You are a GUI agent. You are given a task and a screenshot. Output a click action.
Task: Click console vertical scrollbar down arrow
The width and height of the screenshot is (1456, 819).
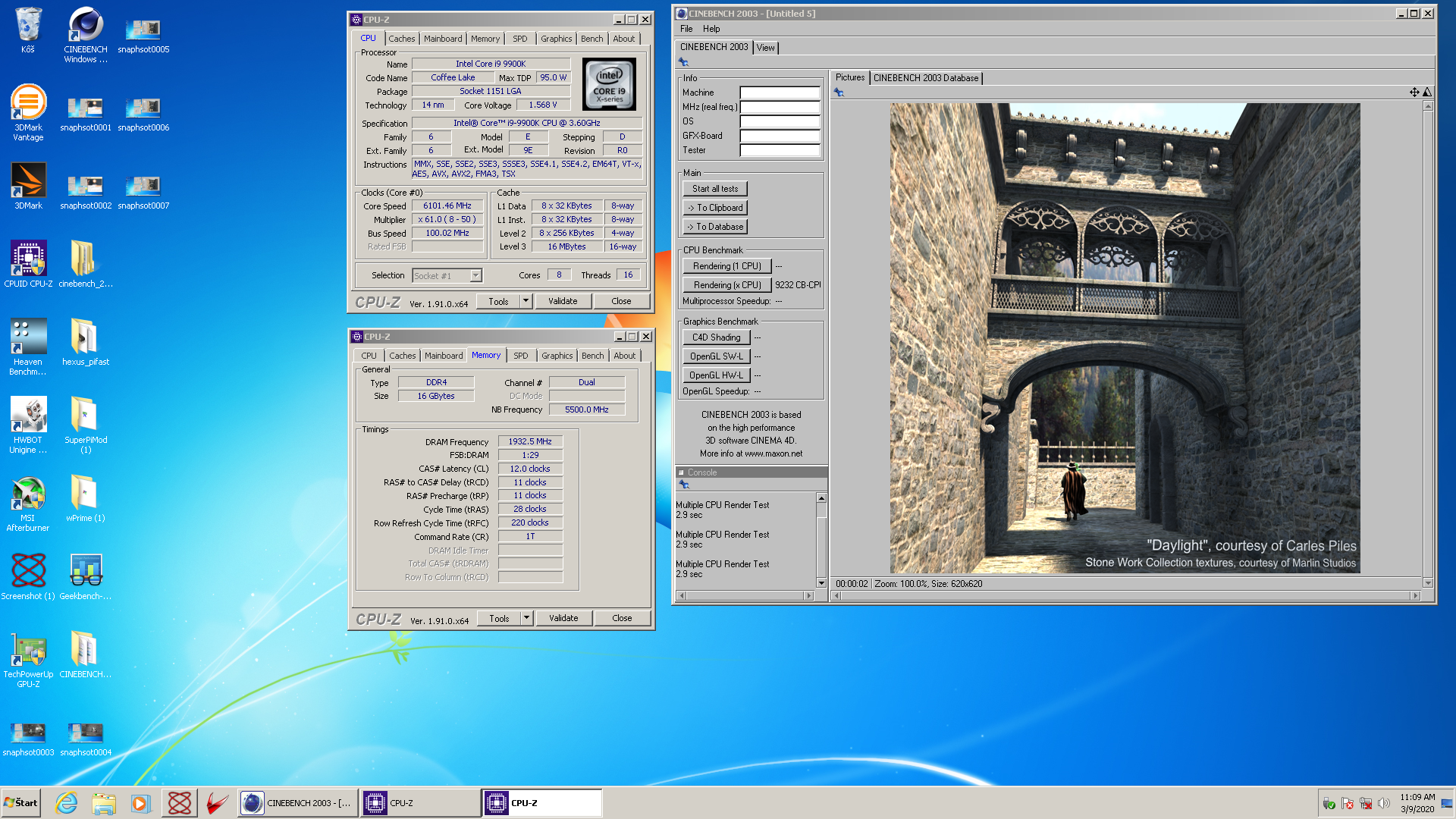[x=821, y=582]
